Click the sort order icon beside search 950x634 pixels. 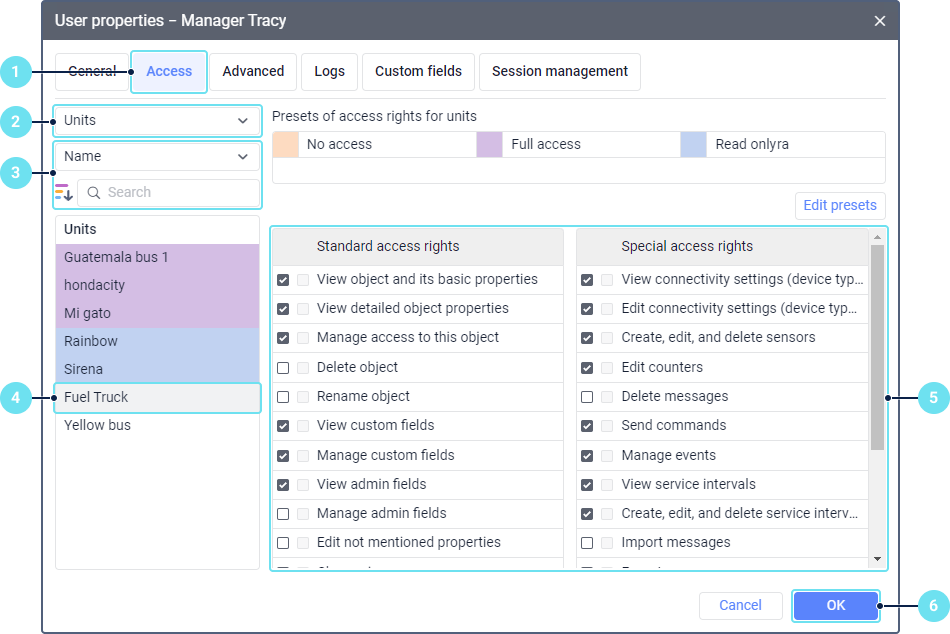(x=64, y=192)
